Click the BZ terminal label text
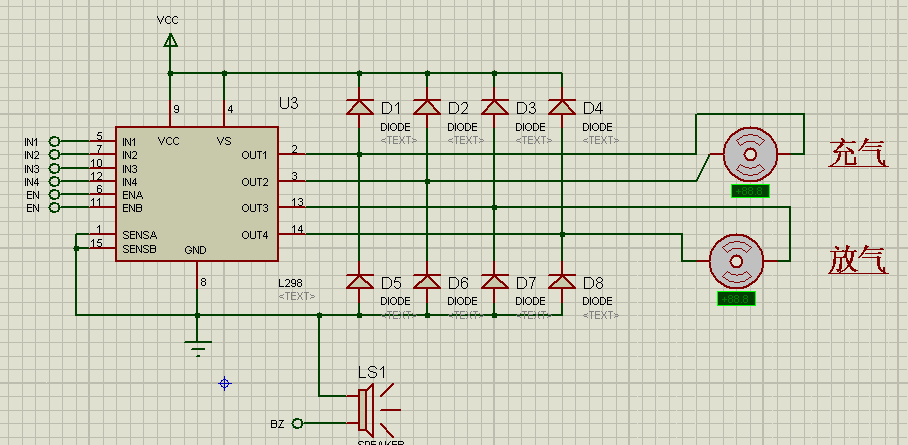This screenshot has height=445, width=908. pos(277,424)
